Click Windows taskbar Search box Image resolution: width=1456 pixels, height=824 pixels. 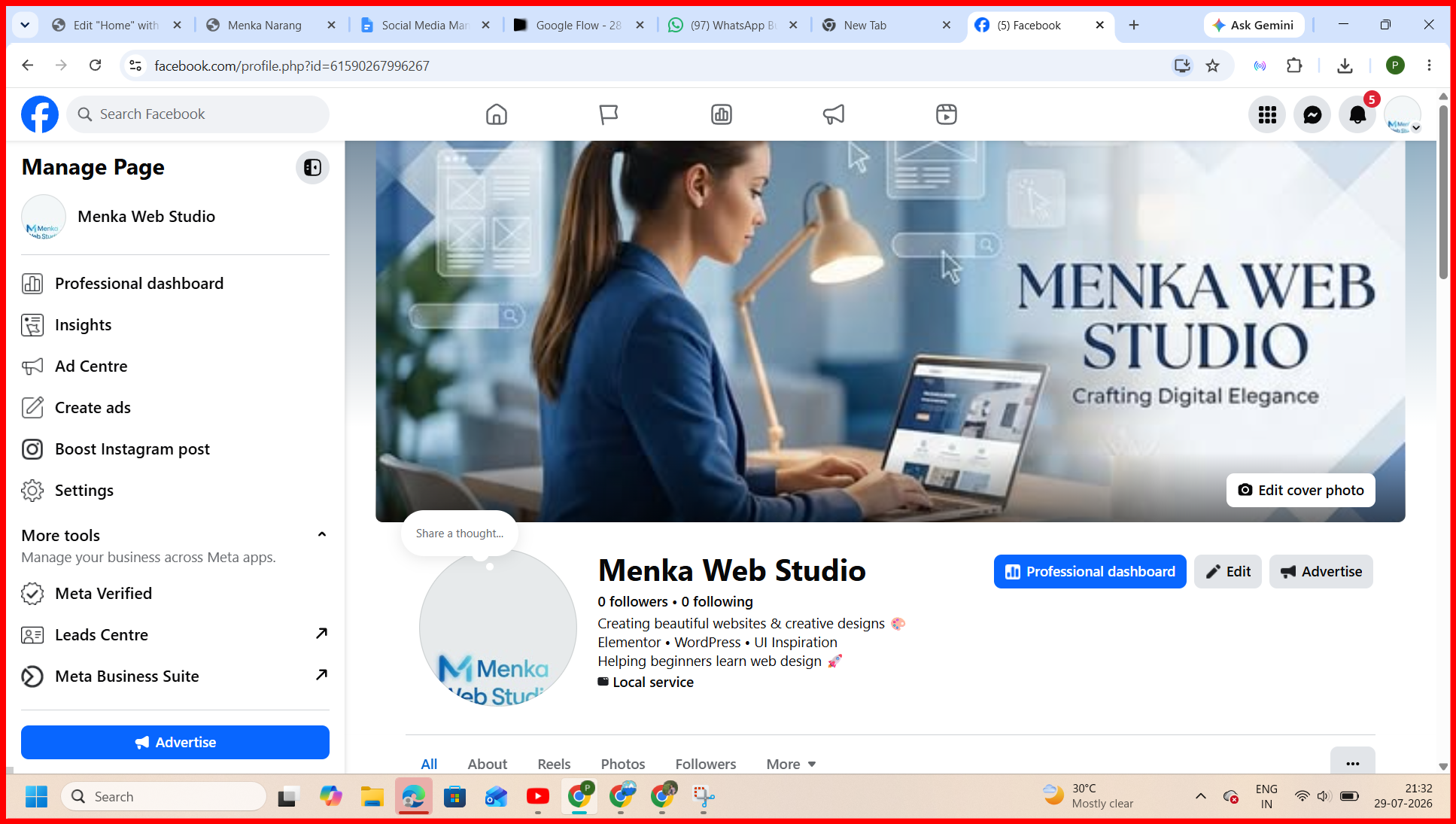point(164,796)
